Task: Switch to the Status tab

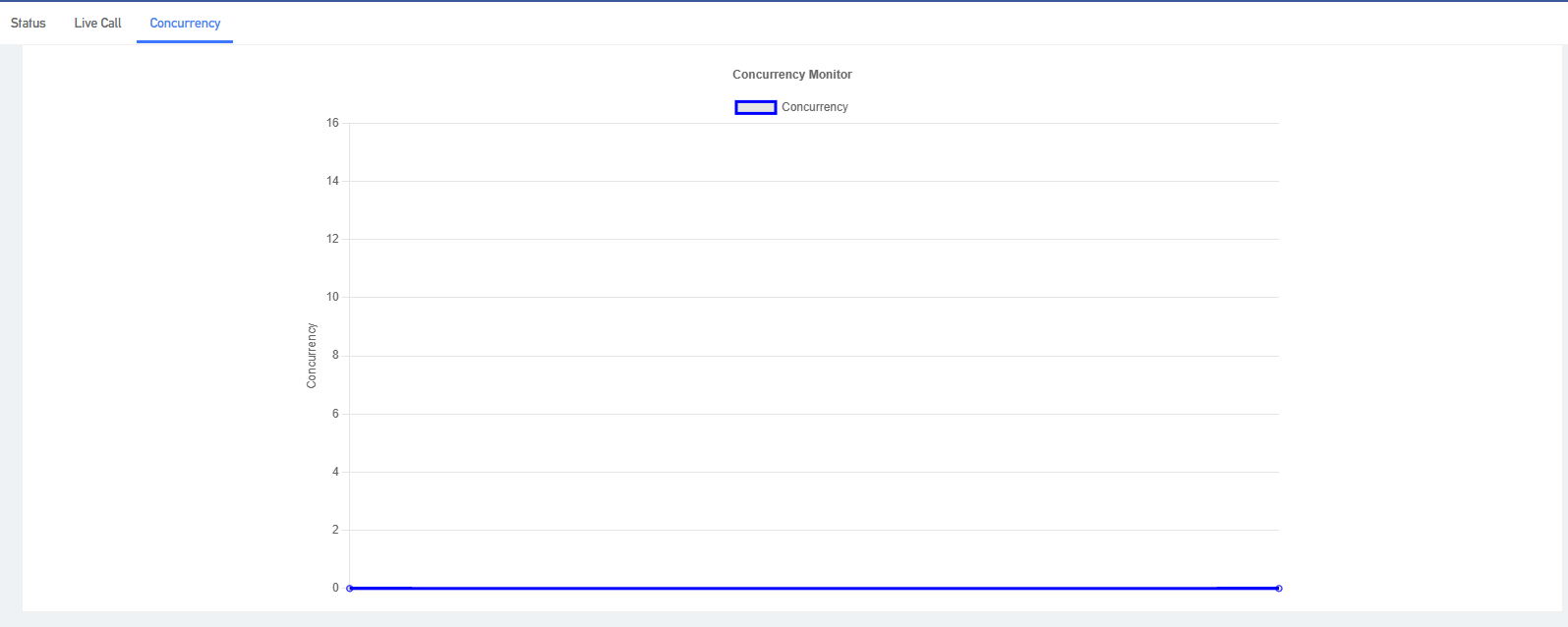Action: pos(29,23)
